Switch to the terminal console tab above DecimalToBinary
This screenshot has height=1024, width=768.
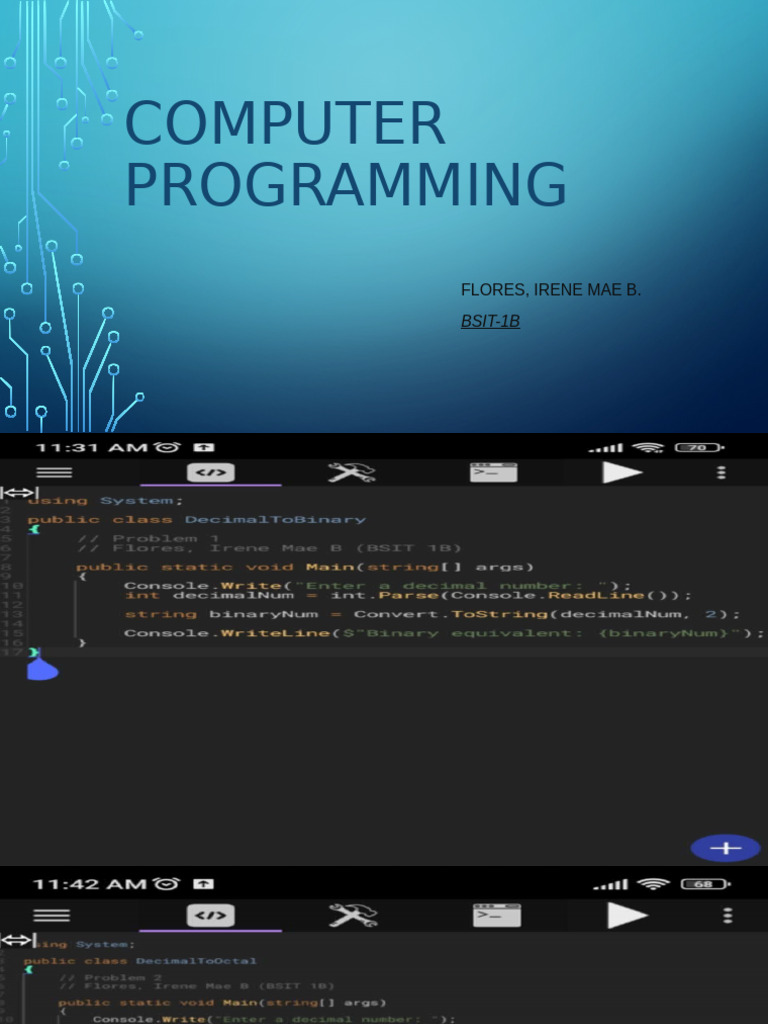(x=494, y=472)
